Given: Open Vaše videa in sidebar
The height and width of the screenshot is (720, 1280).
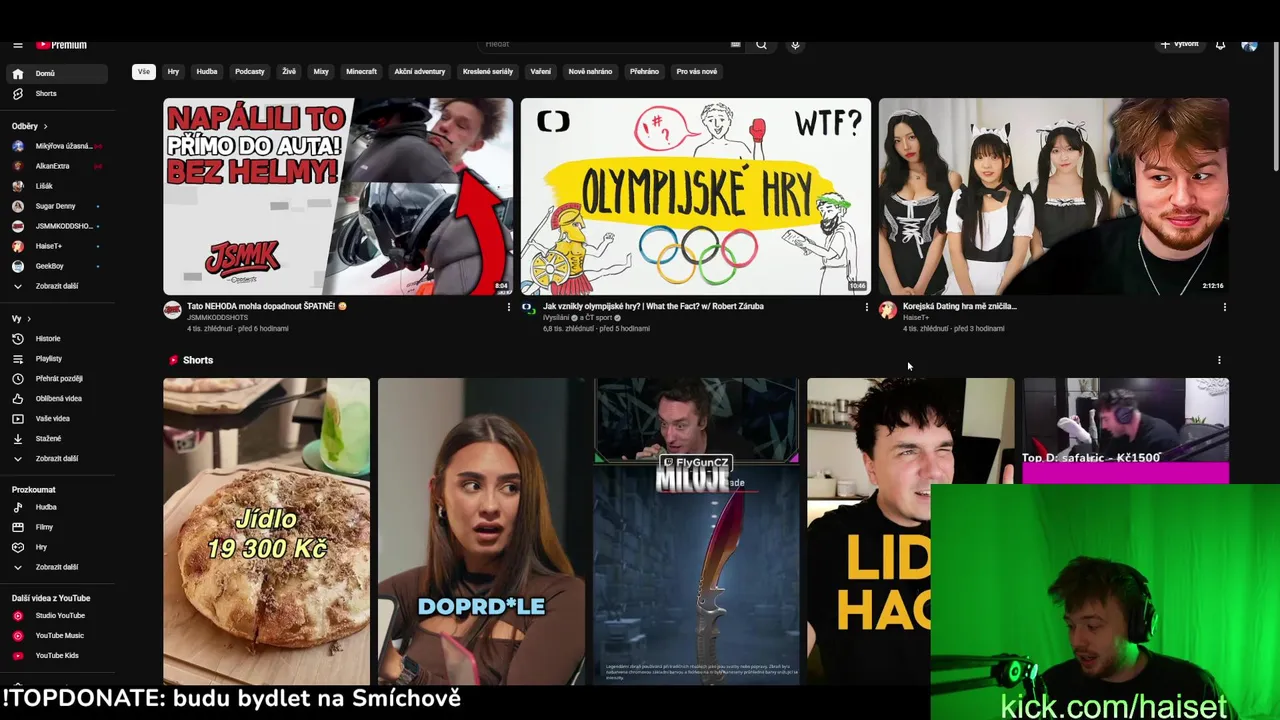Looking at the screenshot, I should (x=56, y=418).
